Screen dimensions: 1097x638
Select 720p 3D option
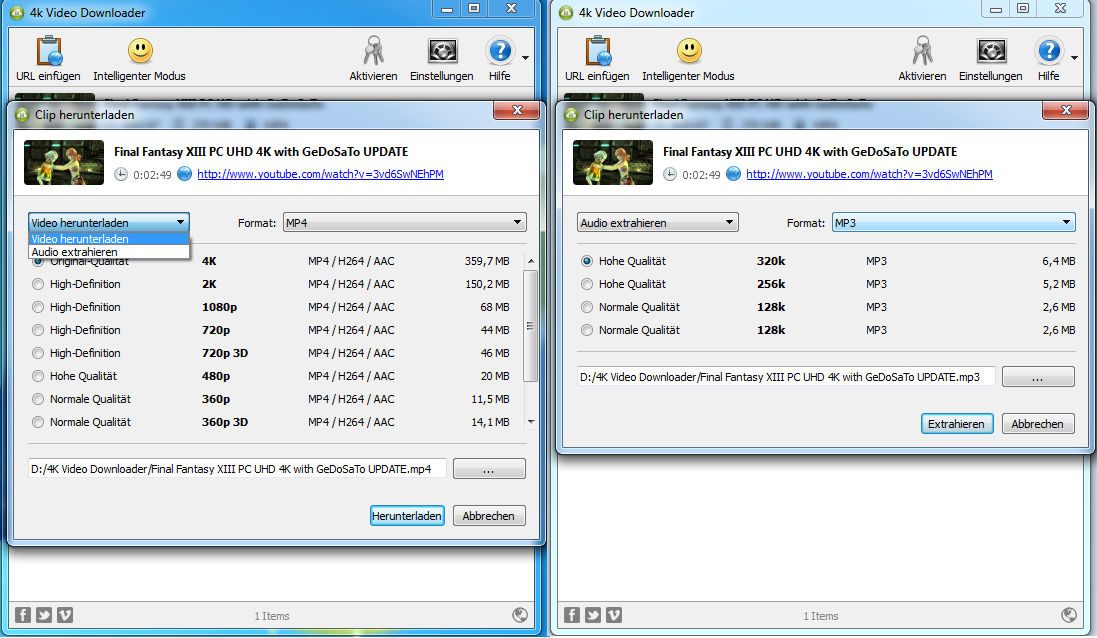pos(38,353)
